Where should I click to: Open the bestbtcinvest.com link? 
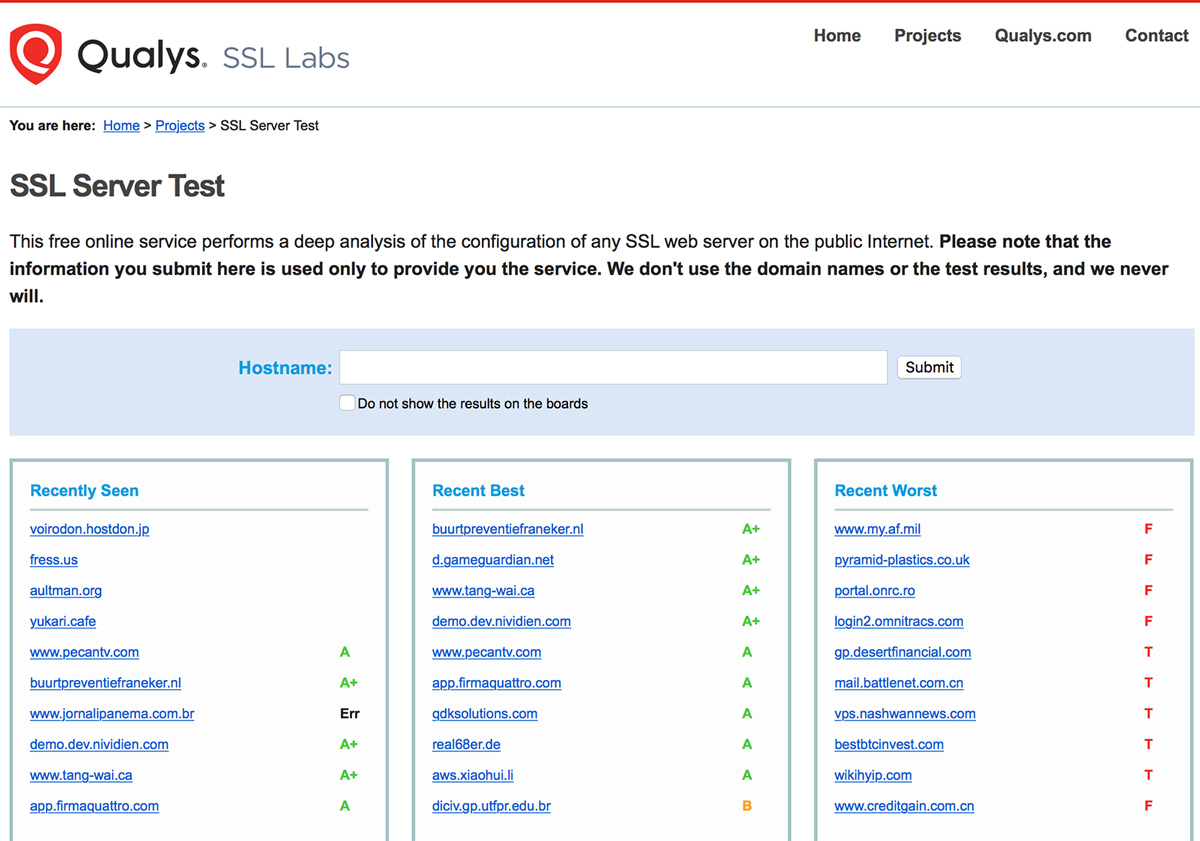pos(889,745)
